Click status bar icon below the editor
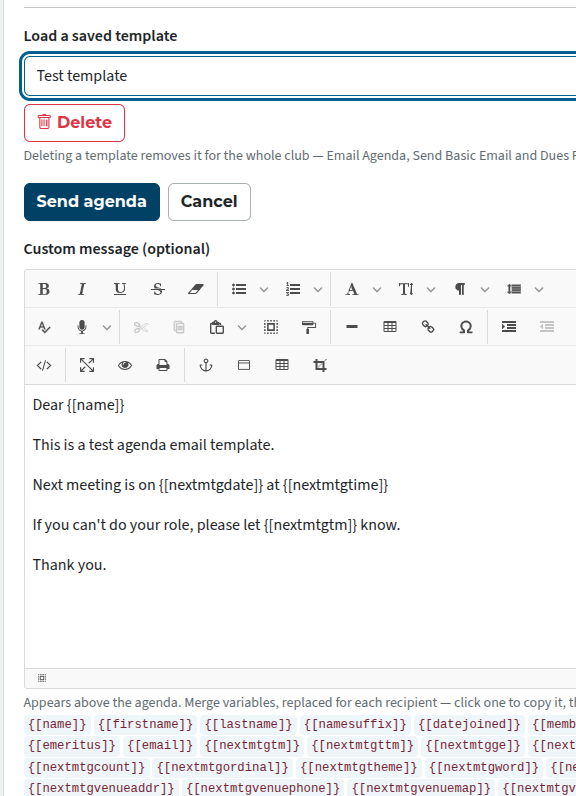Screen dimensions: 576x796 click(x=42, y=678)
